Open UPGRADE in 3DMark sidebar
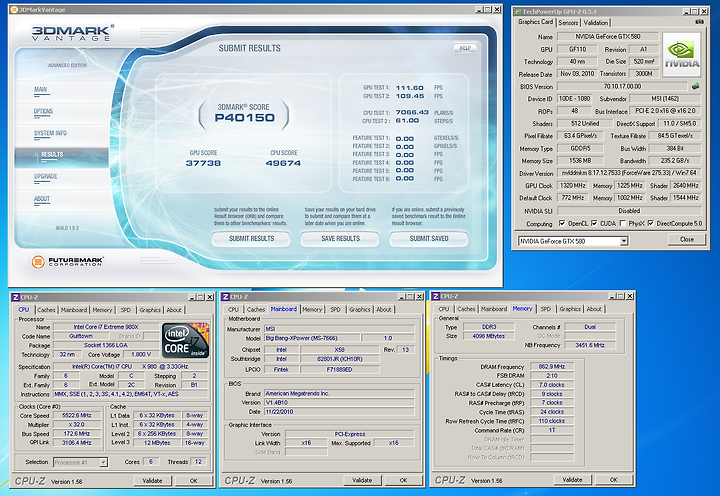720x496 pixels. coord(45,177)
